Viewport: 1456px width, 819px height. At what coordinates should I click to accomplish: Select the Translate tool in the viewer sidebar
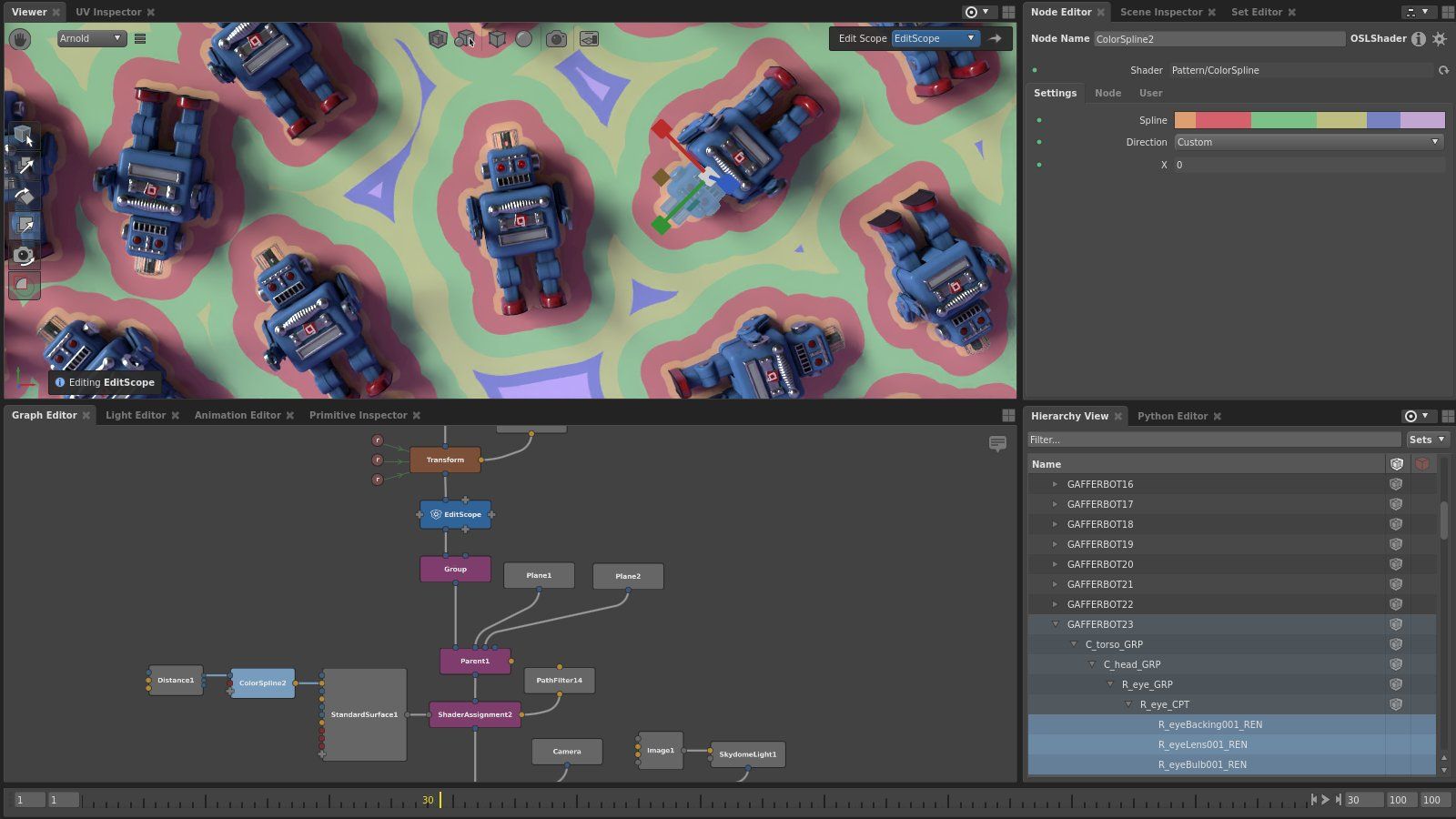[25, 167]
